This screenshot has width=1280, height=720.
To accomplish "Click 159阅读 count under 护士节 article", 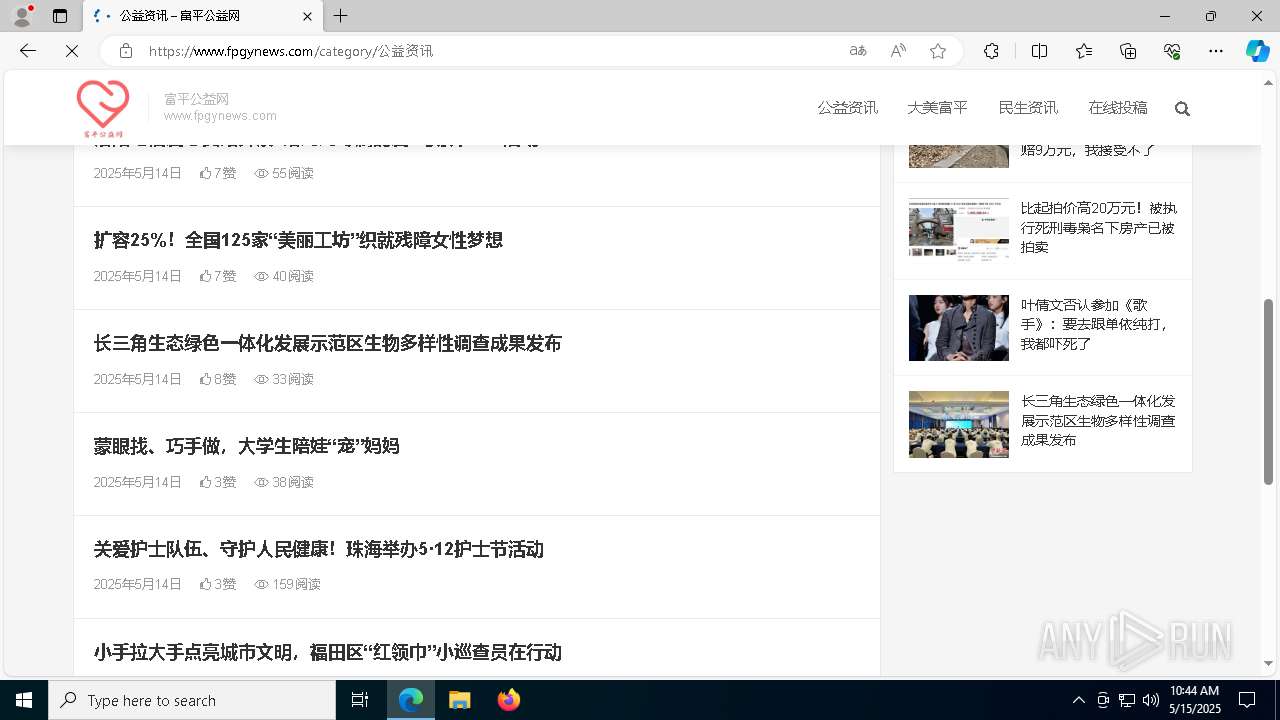I will 296,584.
